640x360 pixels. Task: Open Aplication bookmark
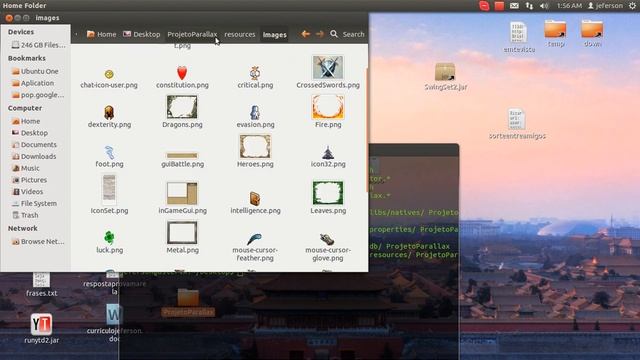click(33, 83)
